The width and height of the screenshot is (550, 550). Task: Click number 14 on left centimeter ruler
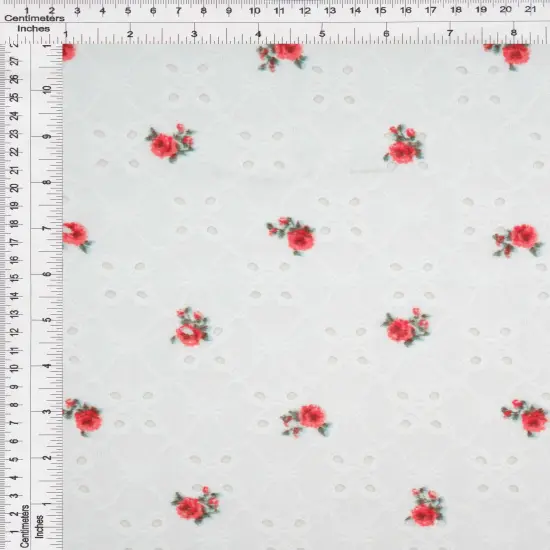click(15, 296)
